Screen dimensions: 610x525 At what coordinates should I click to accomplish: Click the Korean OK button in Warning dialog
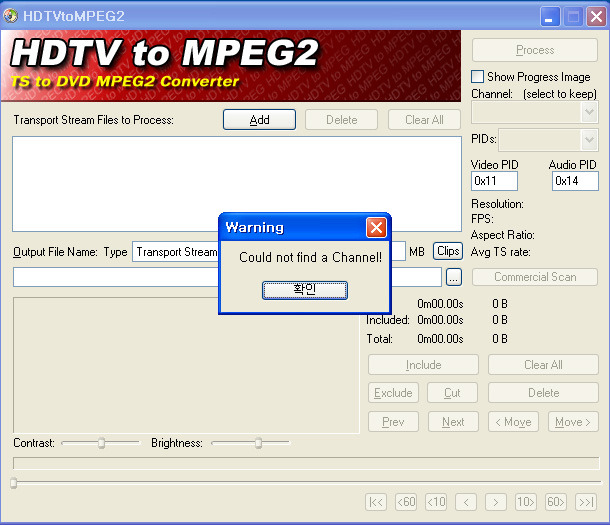305,290
